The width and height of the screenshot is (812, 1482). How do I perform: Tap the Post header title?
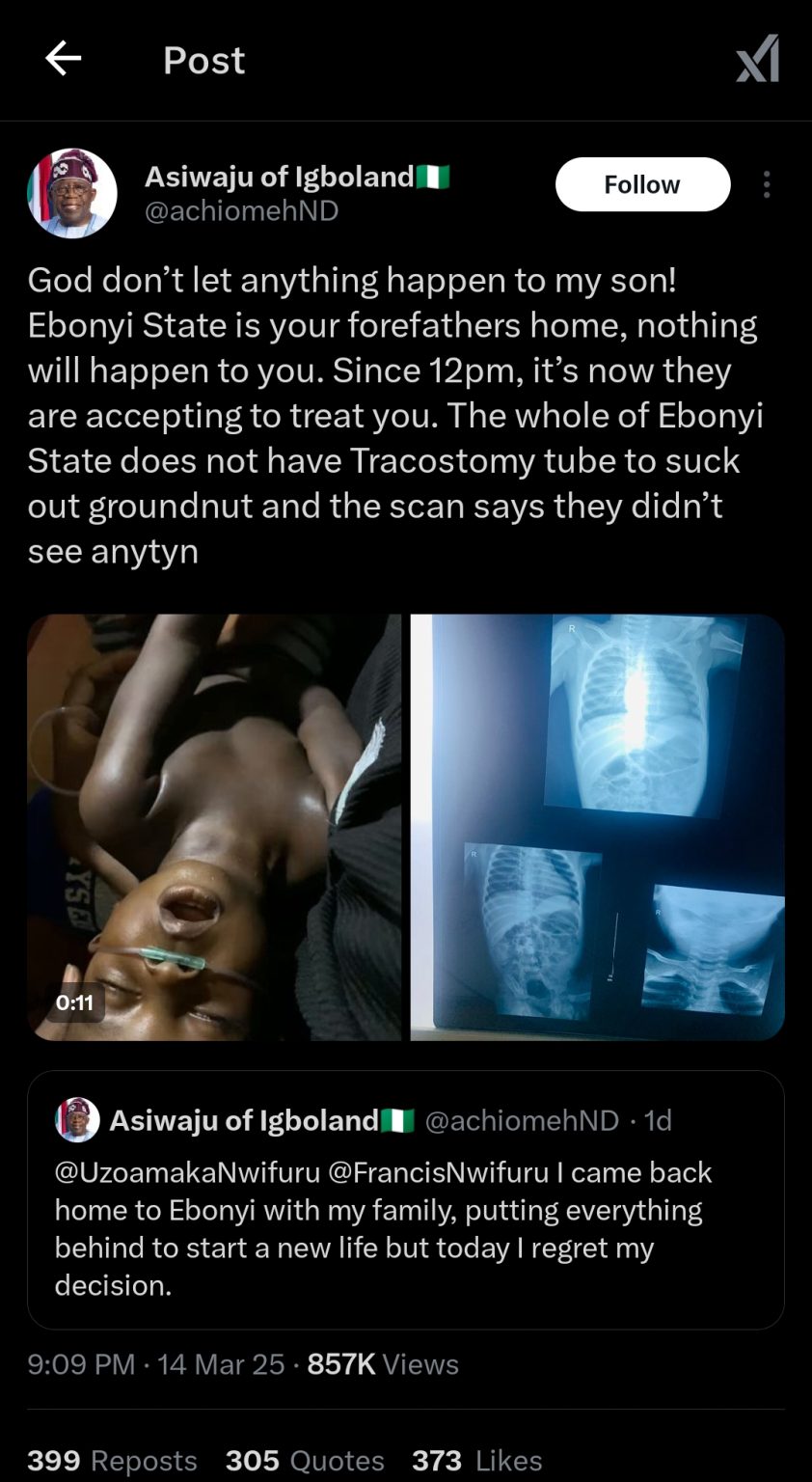tap(203, 60)
